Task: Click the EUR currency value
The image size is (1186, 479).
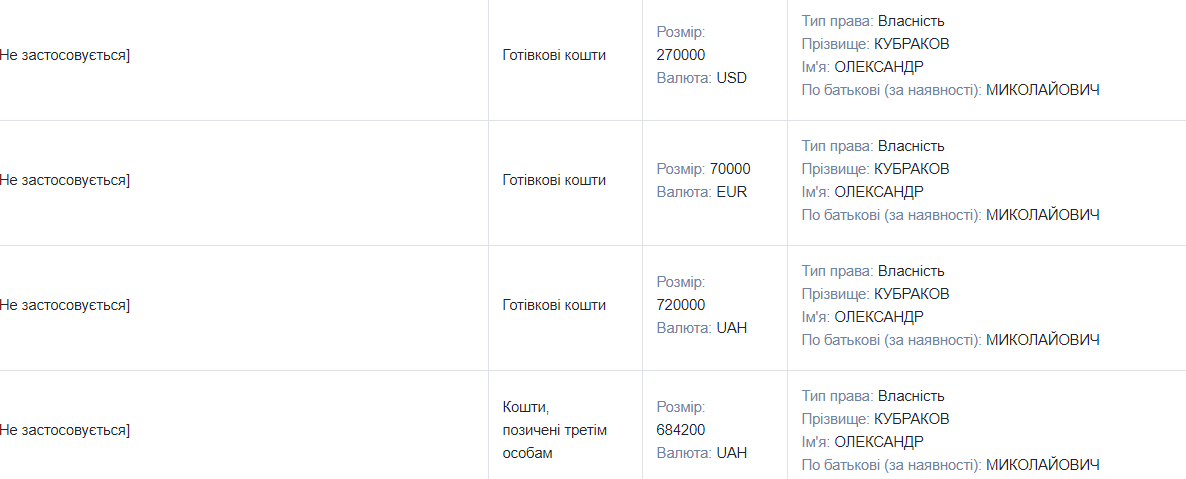Action: pos(732,192)
